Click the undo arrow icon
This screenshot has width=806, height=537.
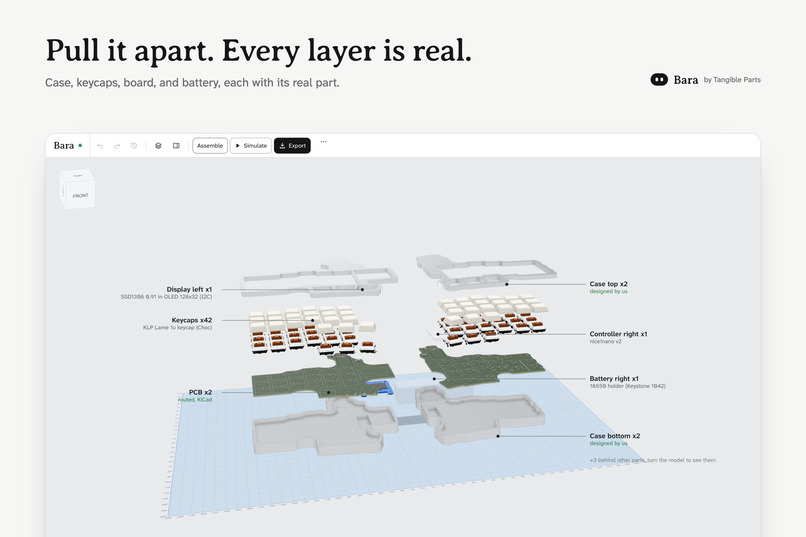pos(100,146)
